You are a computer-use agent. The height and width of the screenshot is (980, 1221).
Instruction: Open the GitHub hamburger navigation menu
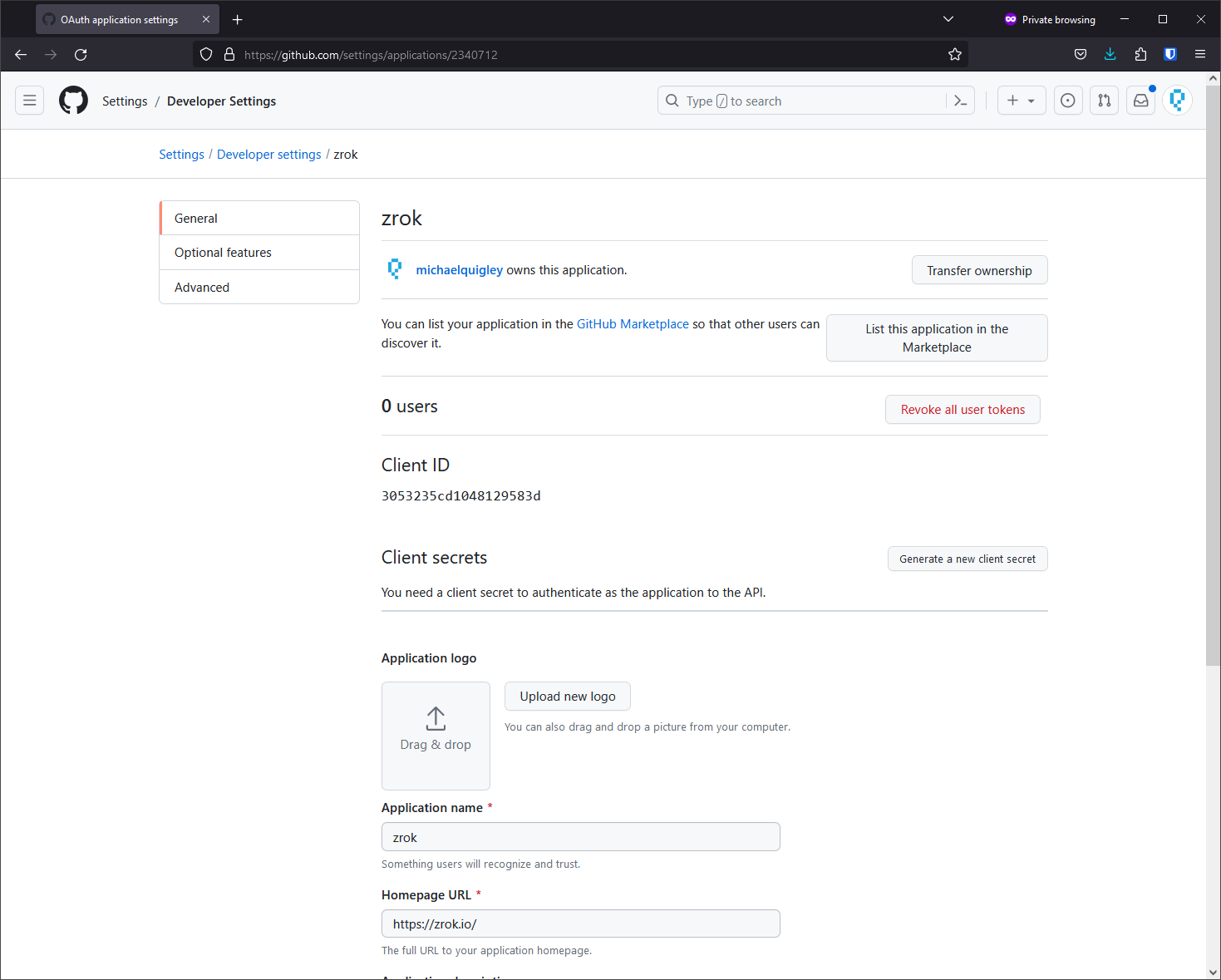click(x=30, y=101)
